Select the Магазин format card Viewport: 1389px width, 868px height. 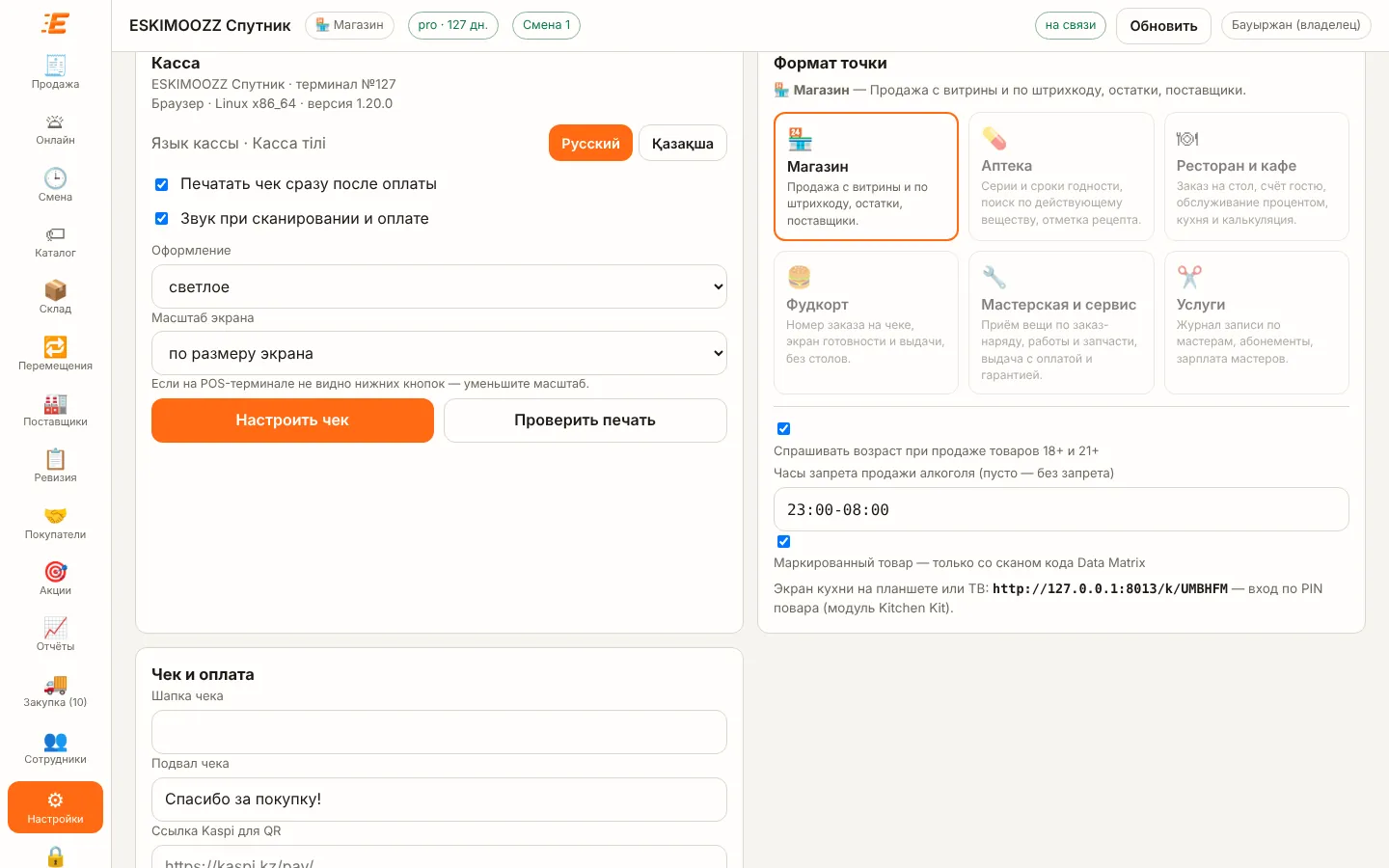coord(866,176)
